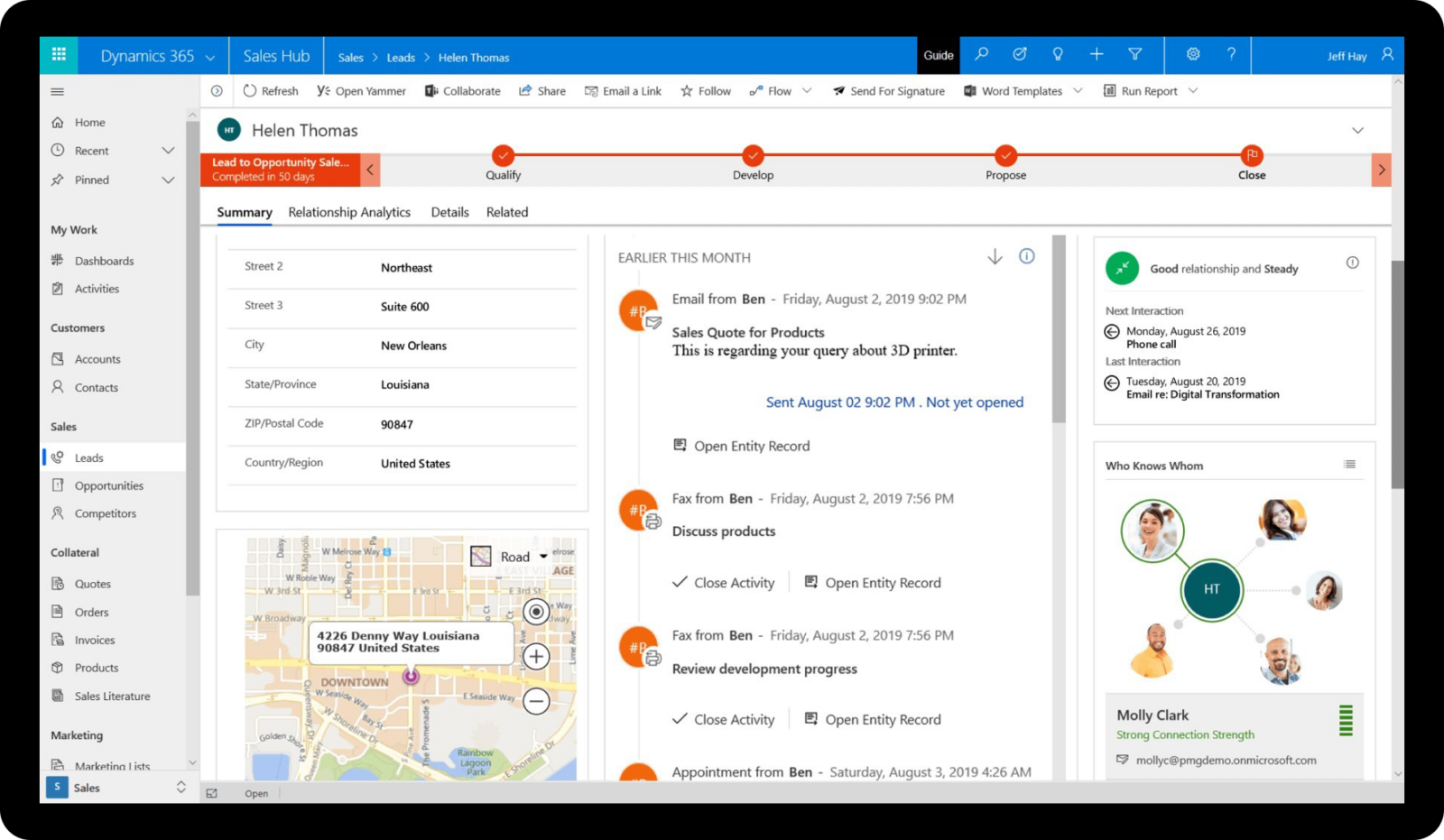Click the Follow star command
Screen dimensions: 1444x840
tap(706, 91)
